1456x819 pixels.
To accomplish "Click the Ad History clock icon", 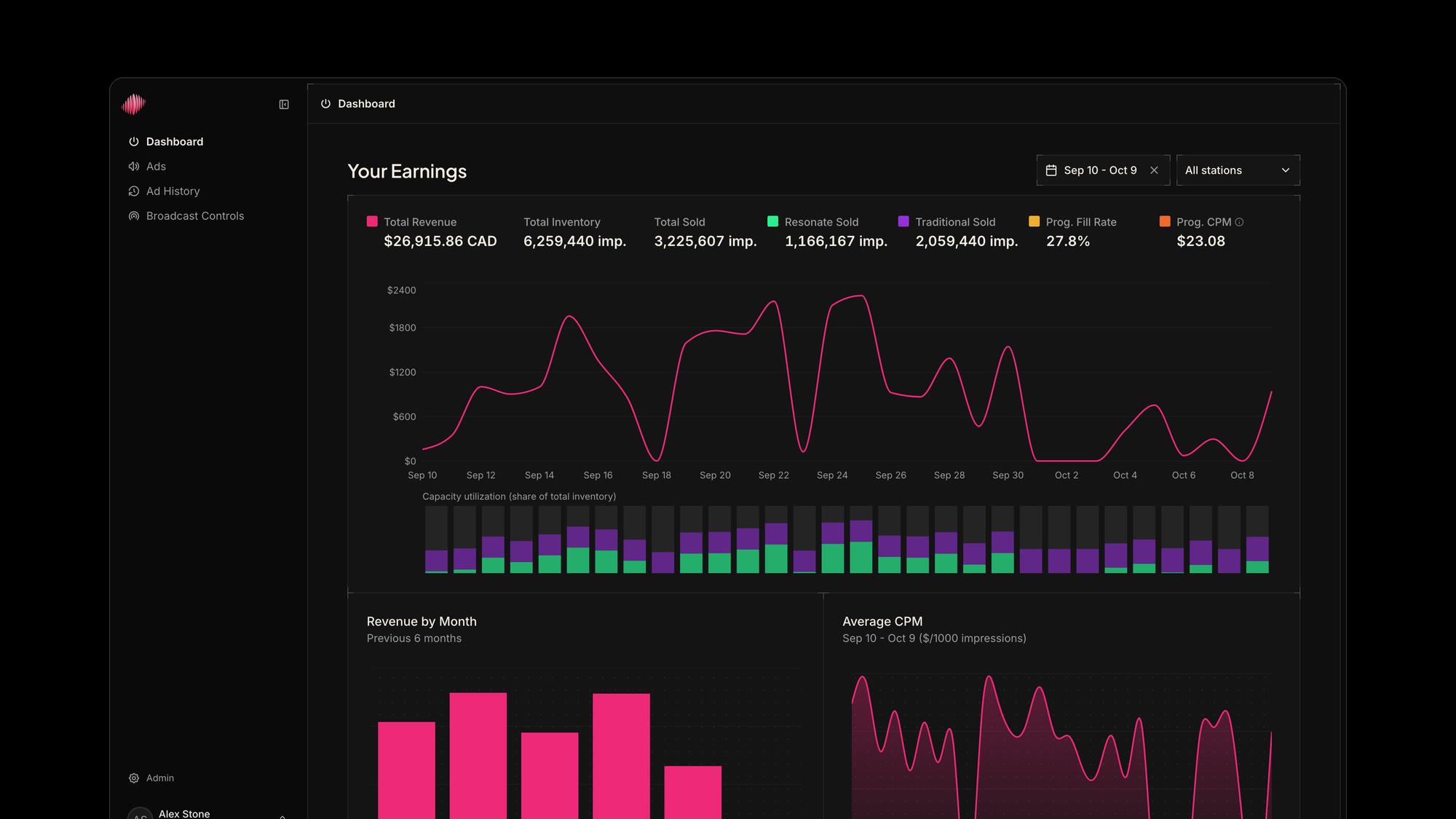I will (134, 191).
